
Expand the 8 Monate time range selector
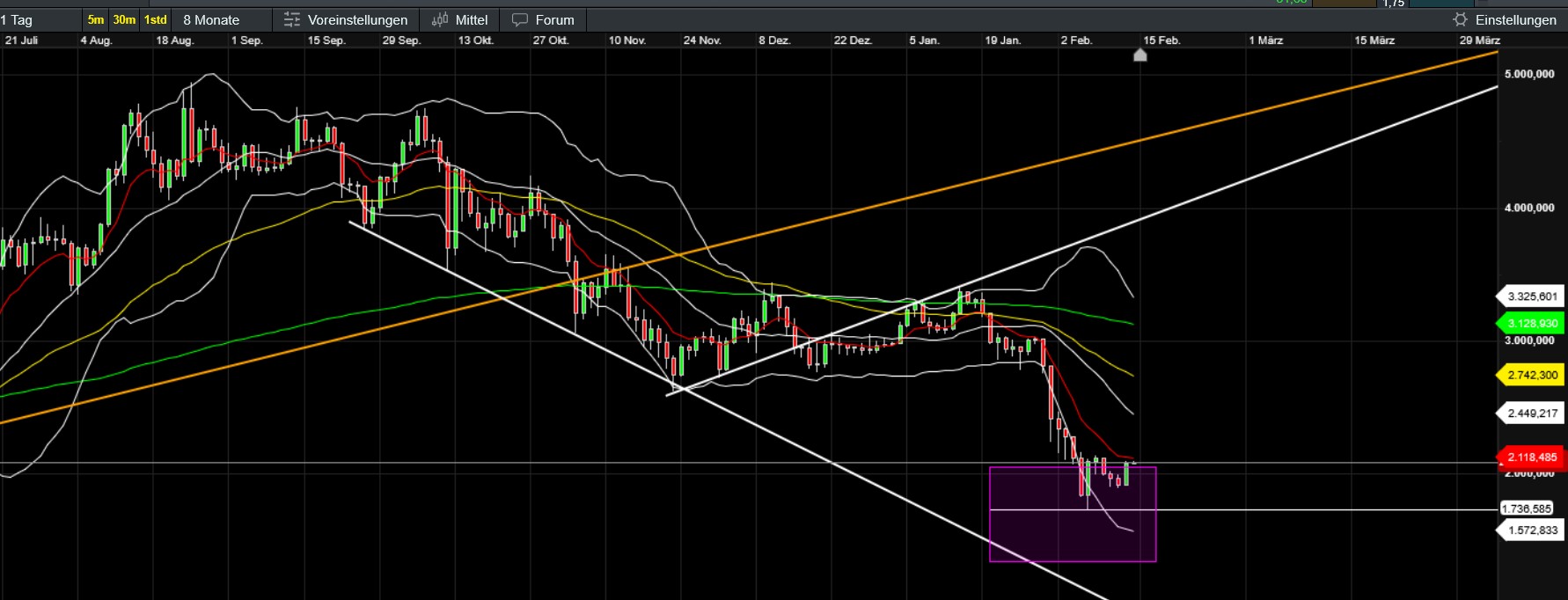click(x=211, y=19)
